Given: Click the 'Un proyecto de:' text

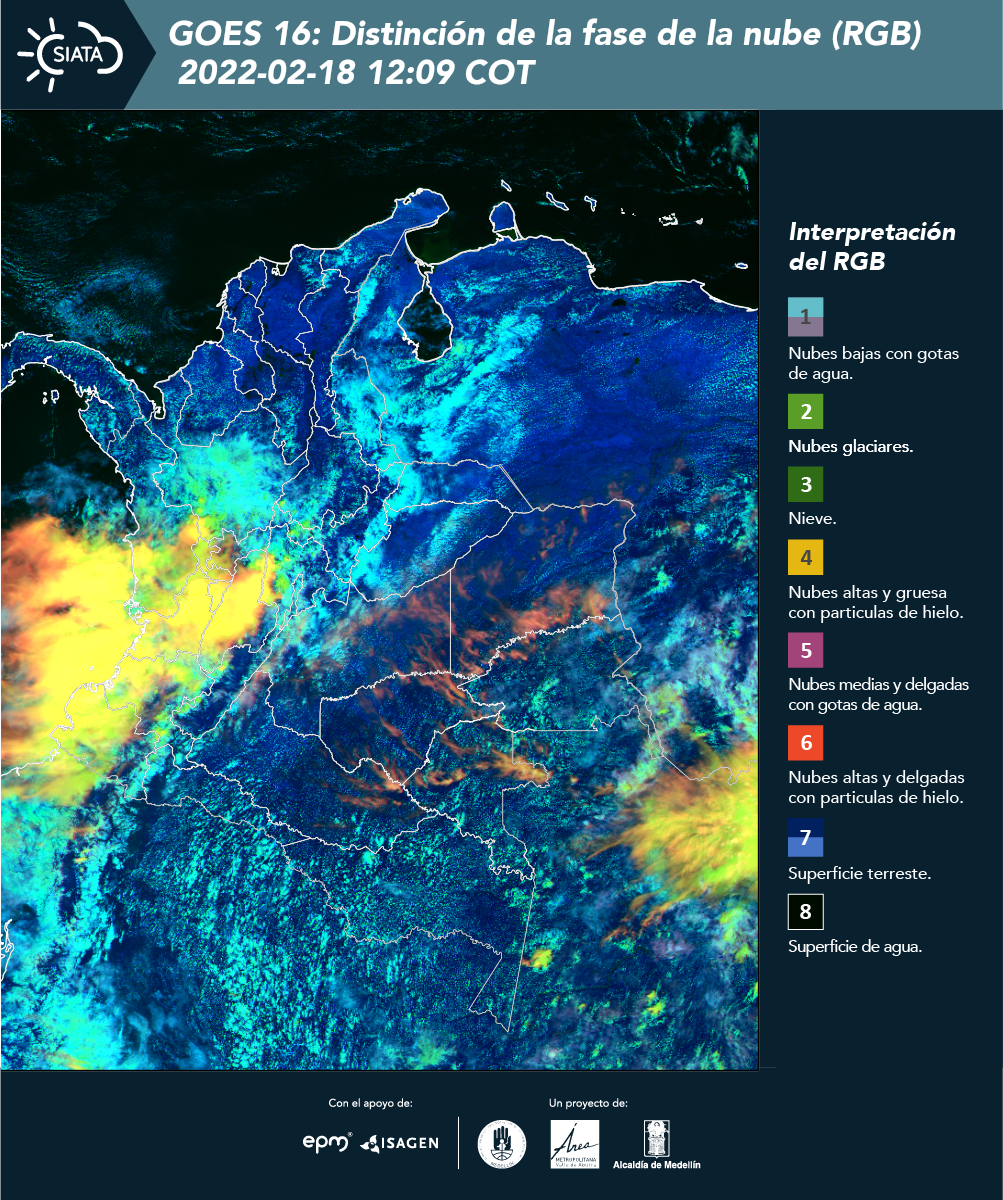Looking at the screenshot, I should click(588, 1104).
